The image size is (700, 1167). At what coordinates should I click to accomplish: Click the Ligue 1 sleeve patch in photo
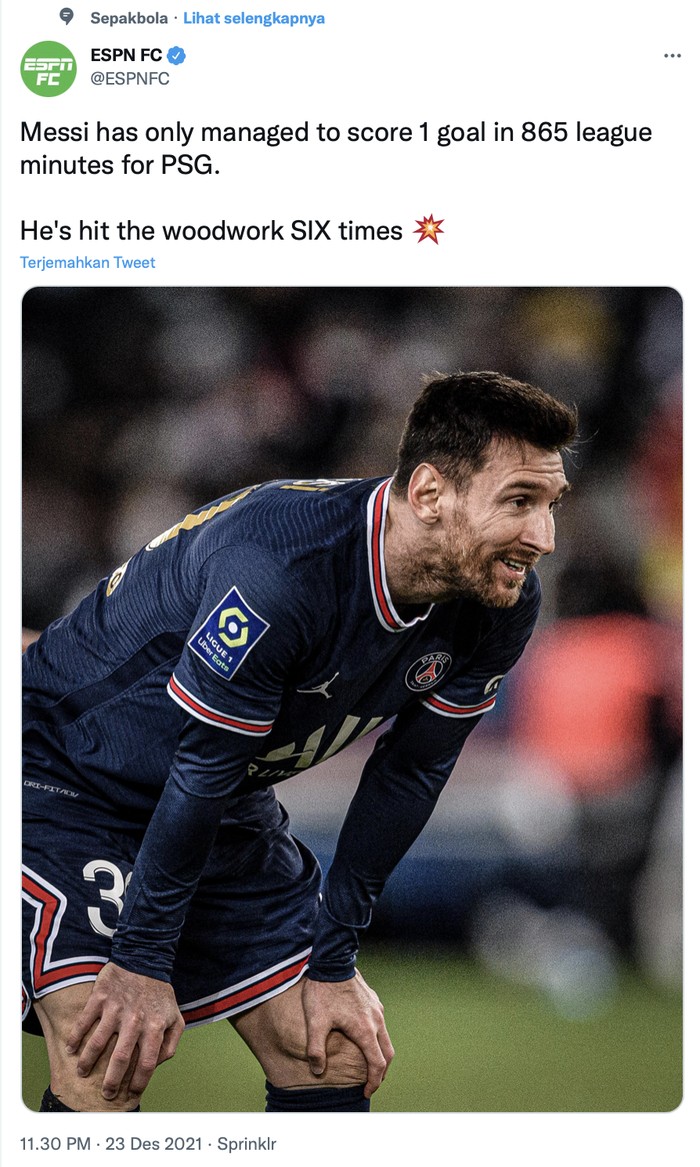229,633
